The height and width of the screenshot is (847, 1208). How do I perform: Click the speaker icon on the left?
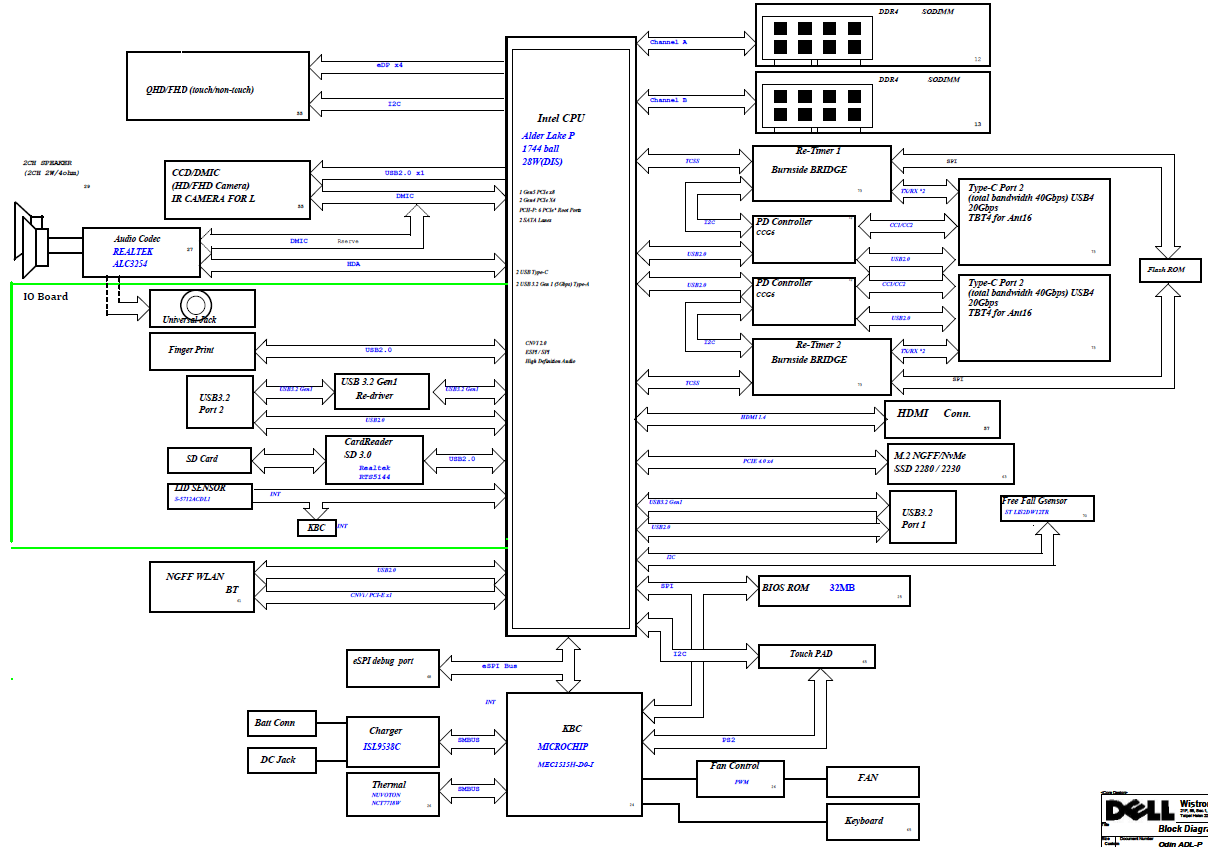(32, 238)
